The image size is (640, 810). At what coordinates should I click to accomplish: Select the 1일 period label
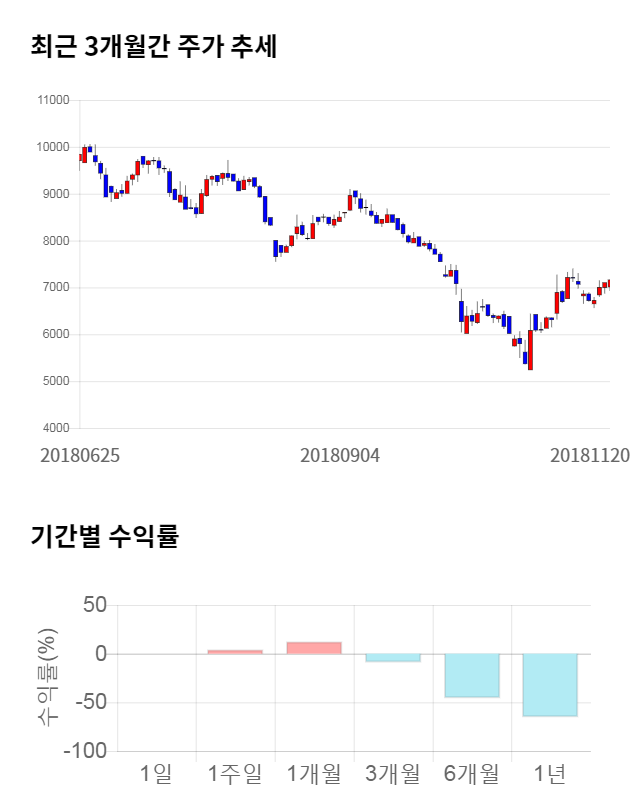(x=156, y=773)
